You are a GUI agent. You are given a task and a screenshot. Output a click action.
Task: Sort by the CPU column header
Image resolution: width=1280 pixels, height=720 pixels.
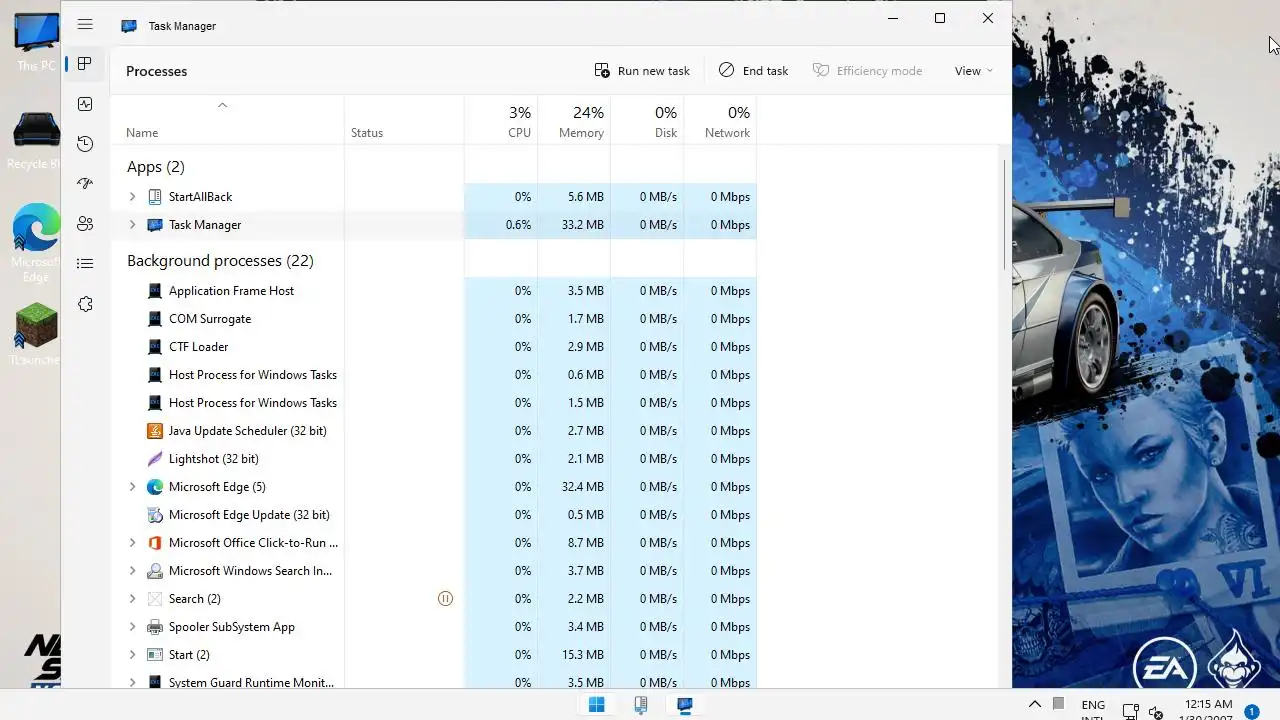coord(501,120)
